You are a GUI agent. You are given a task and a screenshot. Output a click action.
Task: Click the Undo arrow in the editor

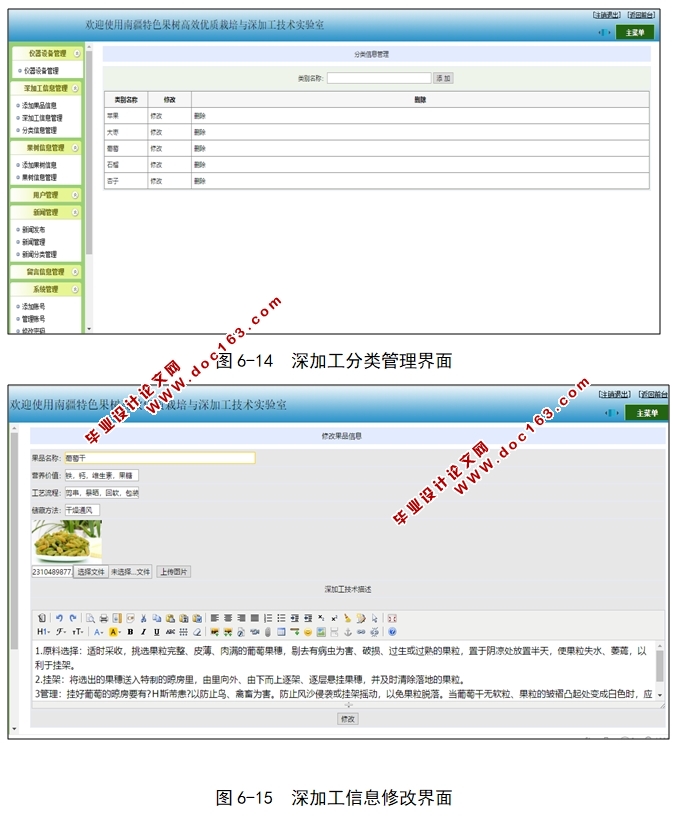click(59, 618)
